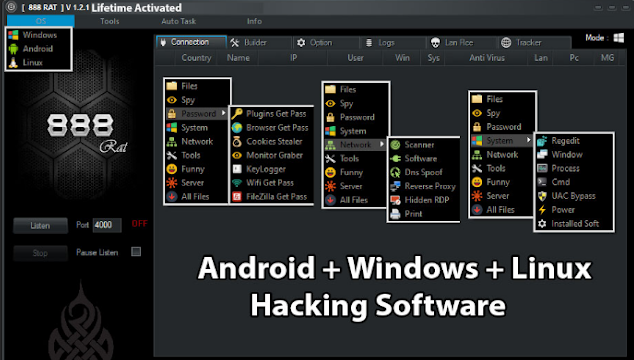Viewport: 634px width, 360px height.
Task: Click the Windows logo beside Mode
Action: pyautogui.click(x=618, y=38)
